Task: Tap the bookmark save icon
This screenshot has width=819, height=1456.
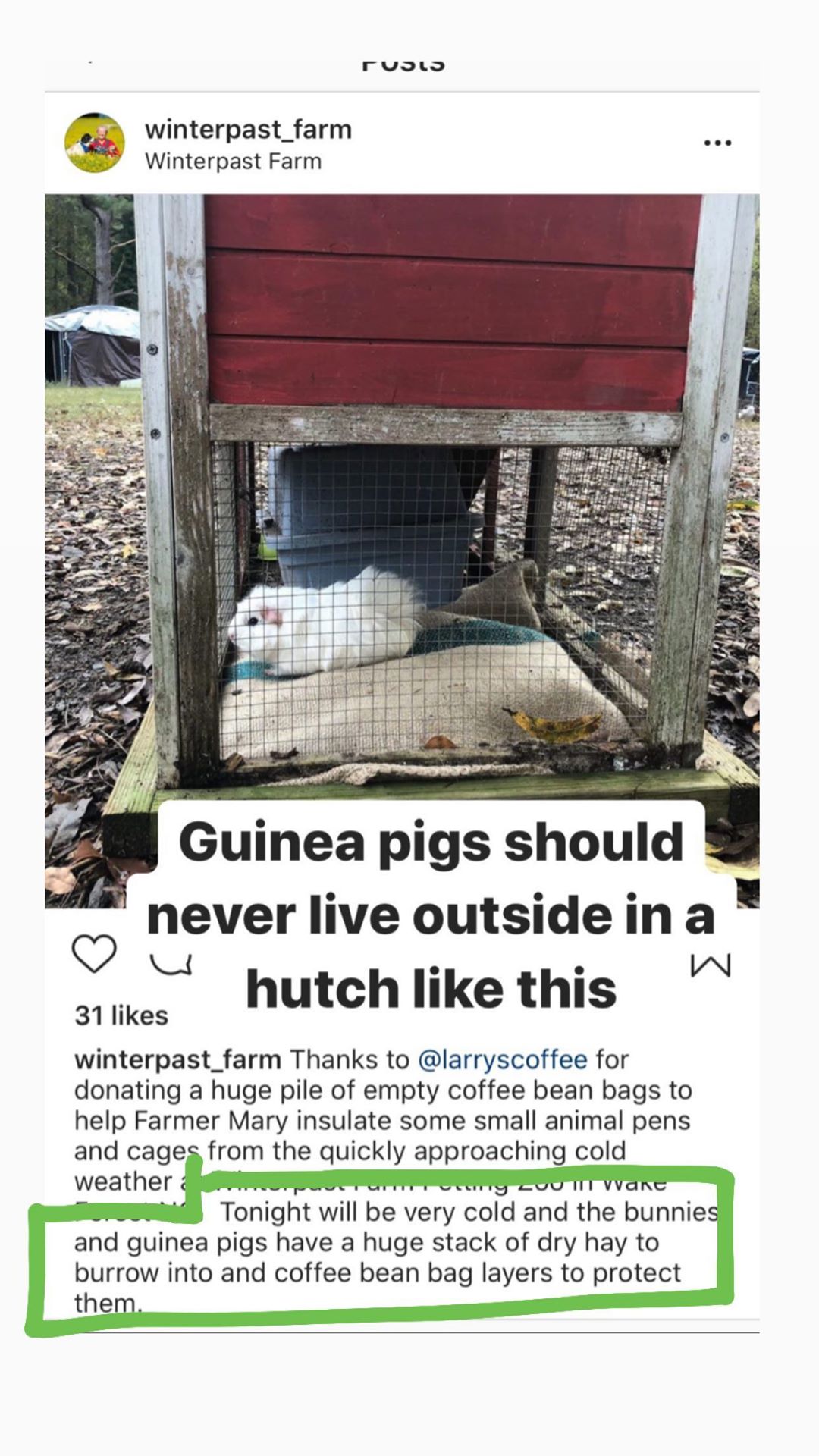Action: pos(711,965)
